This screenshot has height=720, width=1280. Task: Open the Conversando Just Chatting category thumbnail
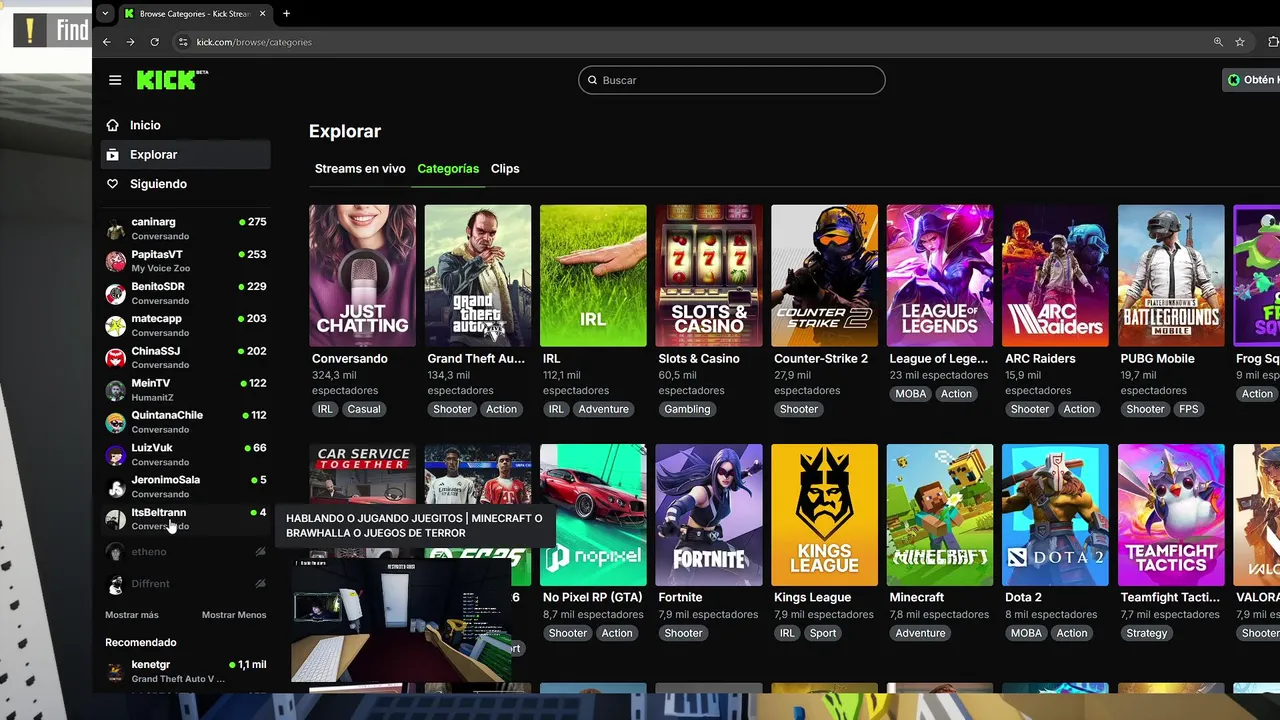362,276
